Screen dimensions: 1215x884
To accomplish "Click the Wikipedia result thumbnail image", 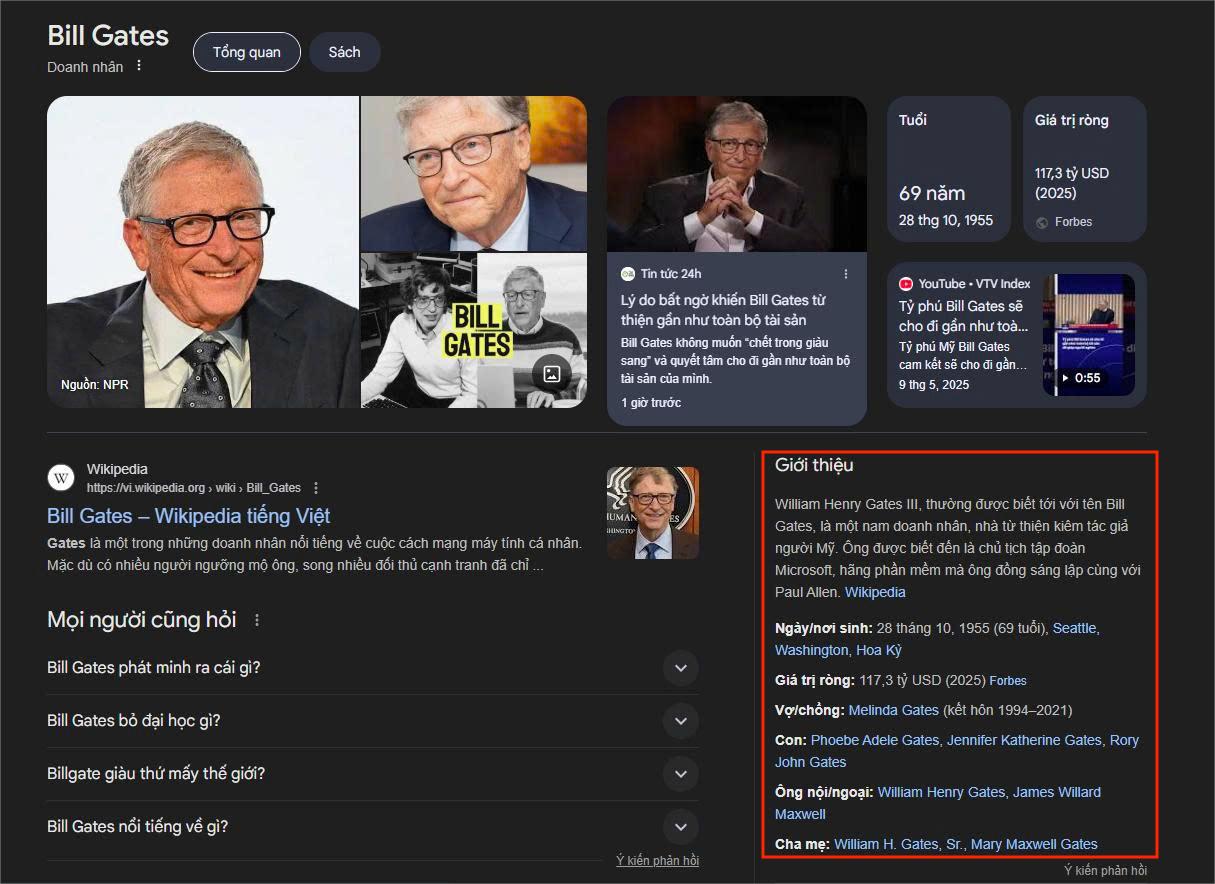I will 653,513.
